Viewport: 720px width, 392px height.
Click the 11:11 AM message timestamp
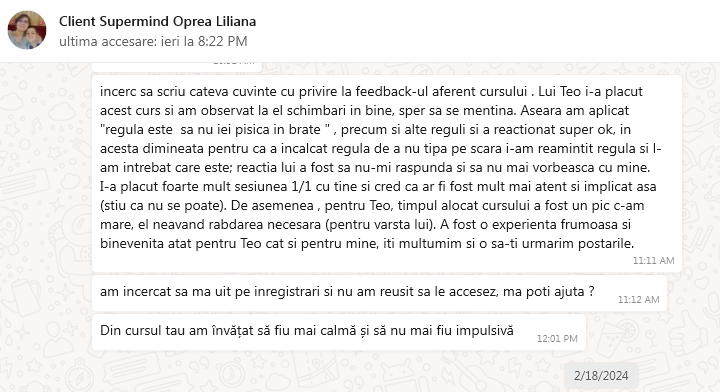[653, 261]
